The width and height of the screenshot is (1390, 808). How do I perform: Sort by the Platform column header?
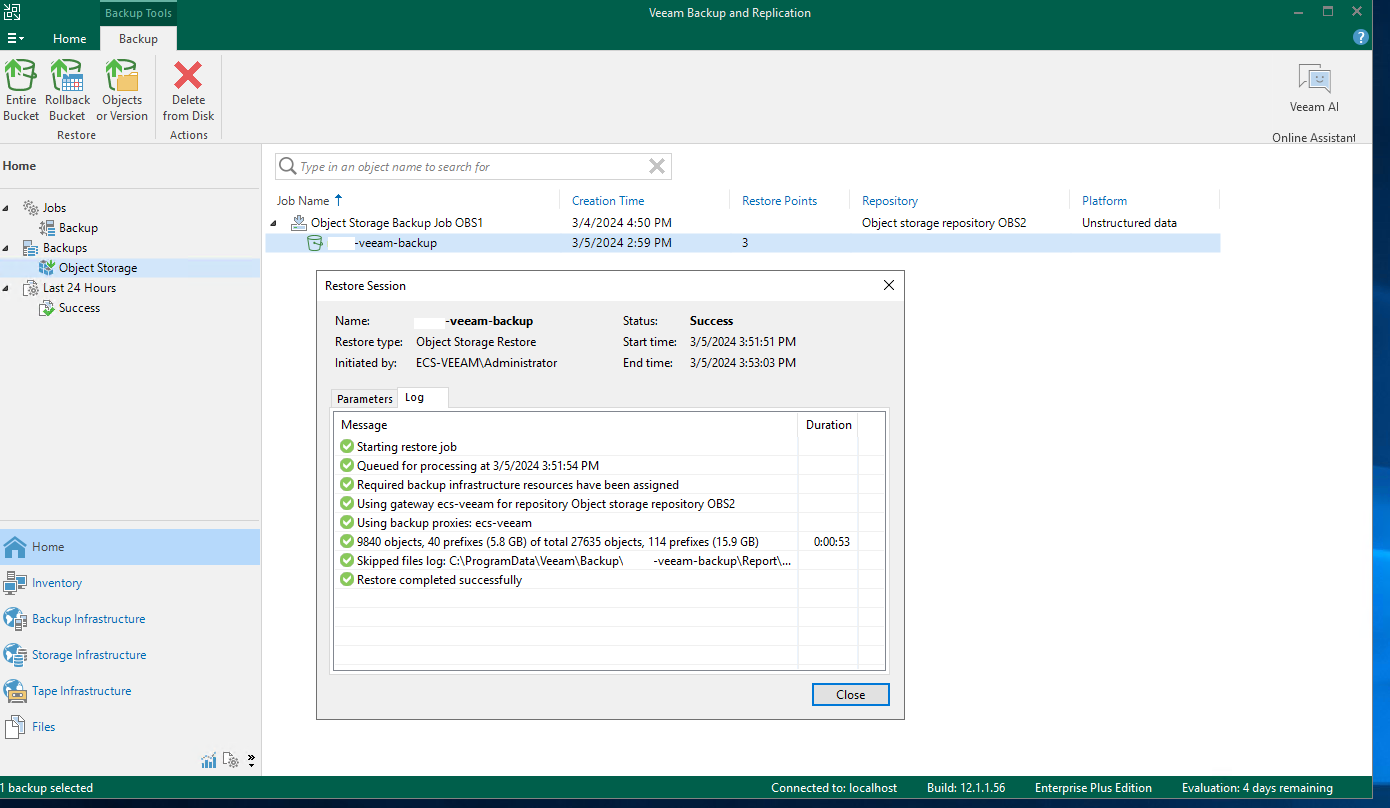click(x=1104, y=201)
